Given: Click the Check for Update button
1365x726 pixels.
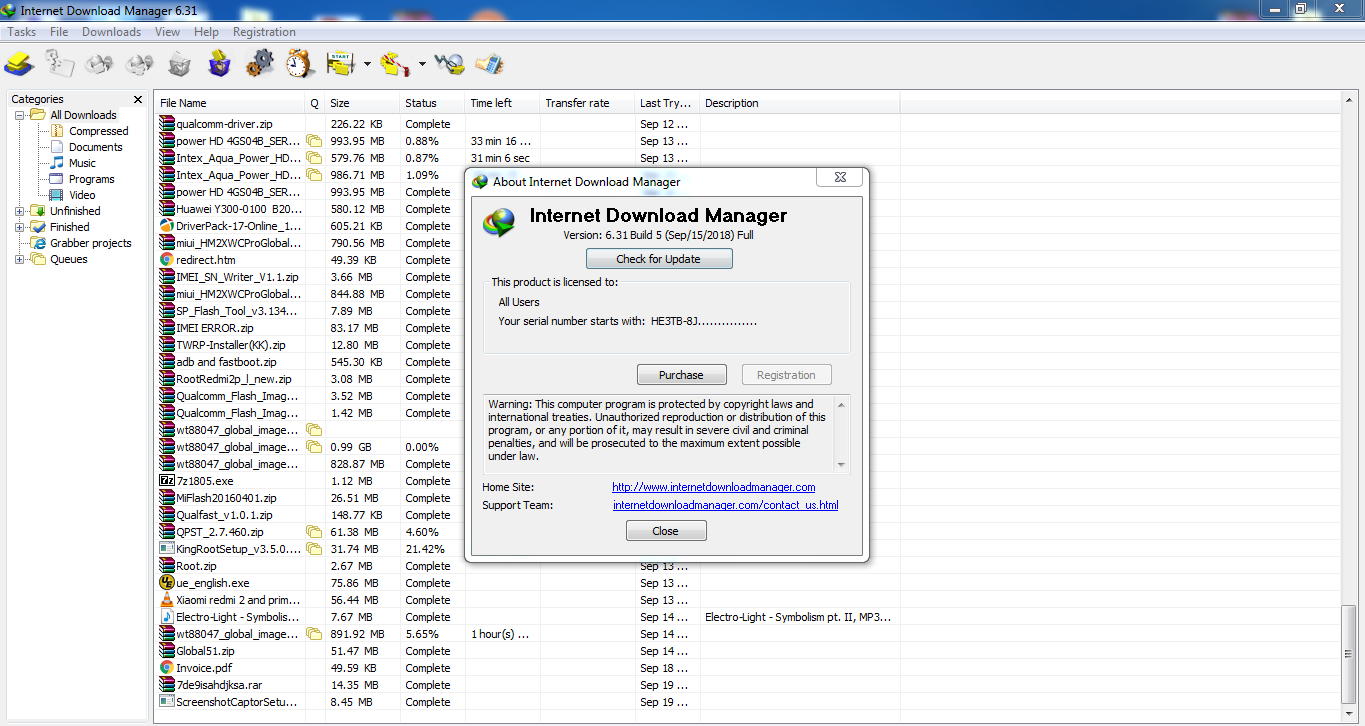Looking at the screenshot, I should pyautogui.click(x=659, y=259).
